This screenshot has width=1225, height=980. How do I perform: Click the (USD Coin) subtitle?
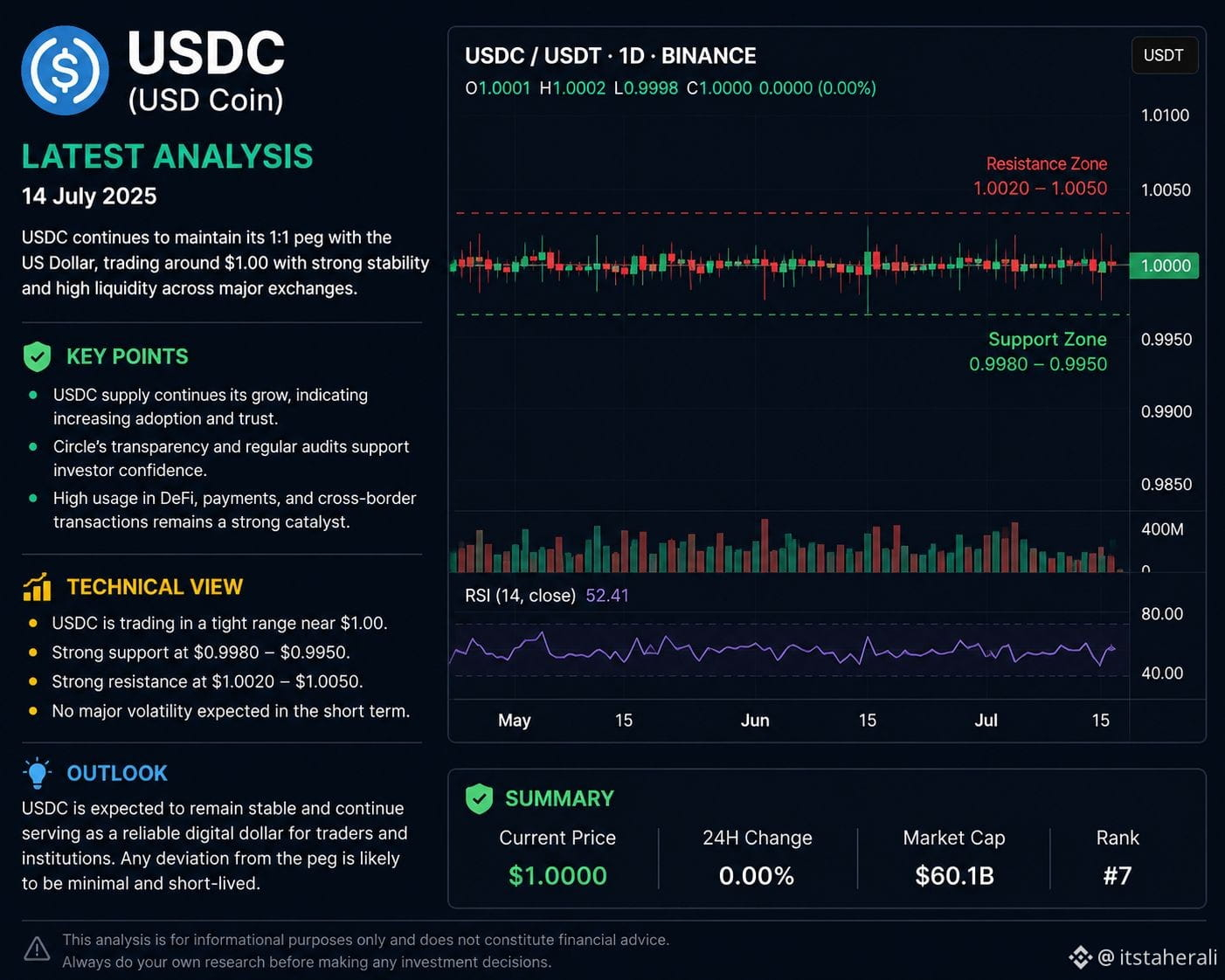205,100
